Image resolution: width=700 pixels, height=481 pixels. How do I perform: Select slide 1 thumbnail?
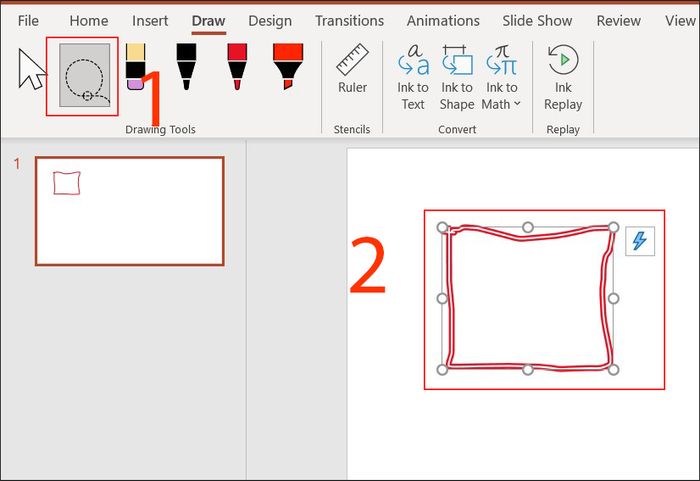(129, 211)
